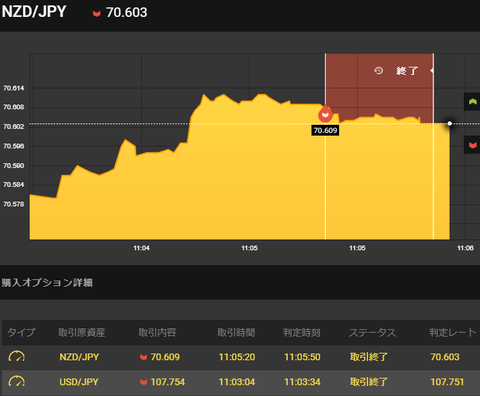The image size is (480, 396).
Task: Click the 70.602 price axis label
Action: click(14, 126)
